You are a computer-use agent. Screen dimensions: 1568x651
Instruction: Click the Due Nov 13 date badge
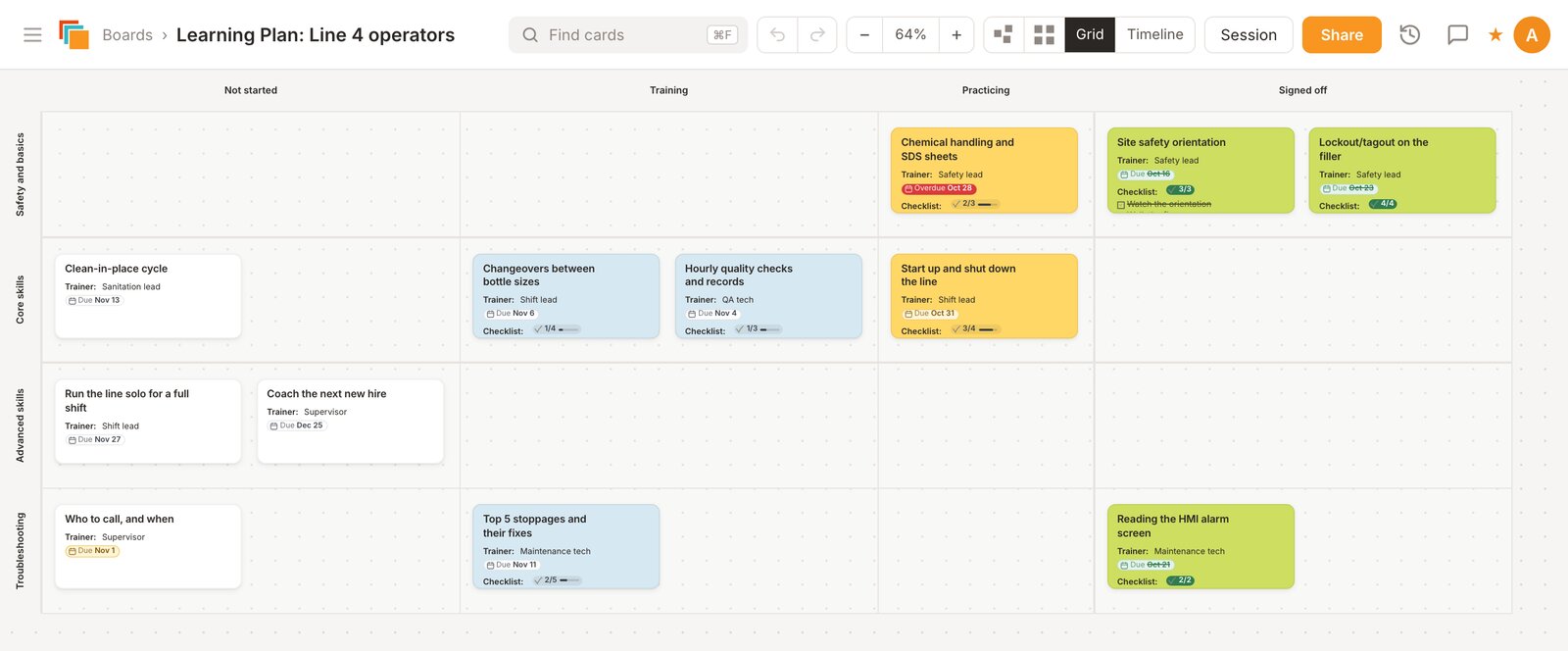pos(94,301)
